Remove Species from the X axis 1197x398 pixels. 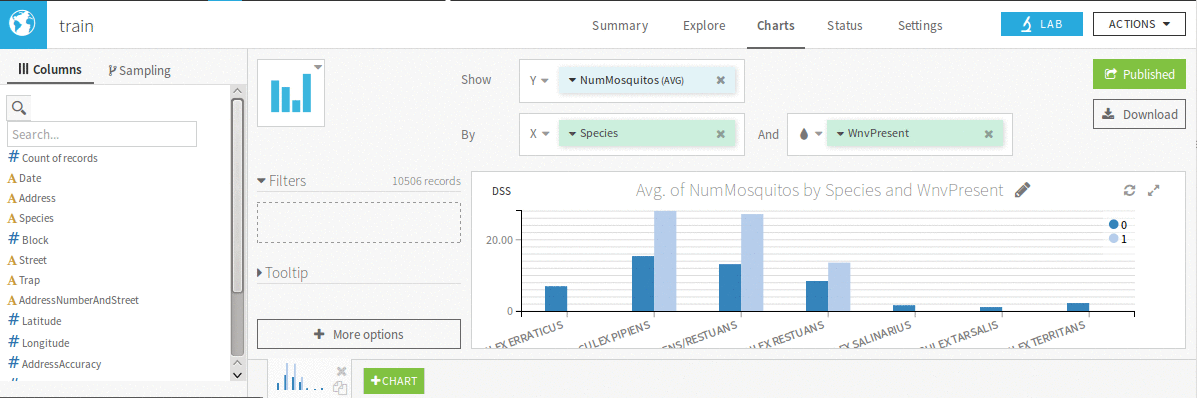tap(721, 134)
